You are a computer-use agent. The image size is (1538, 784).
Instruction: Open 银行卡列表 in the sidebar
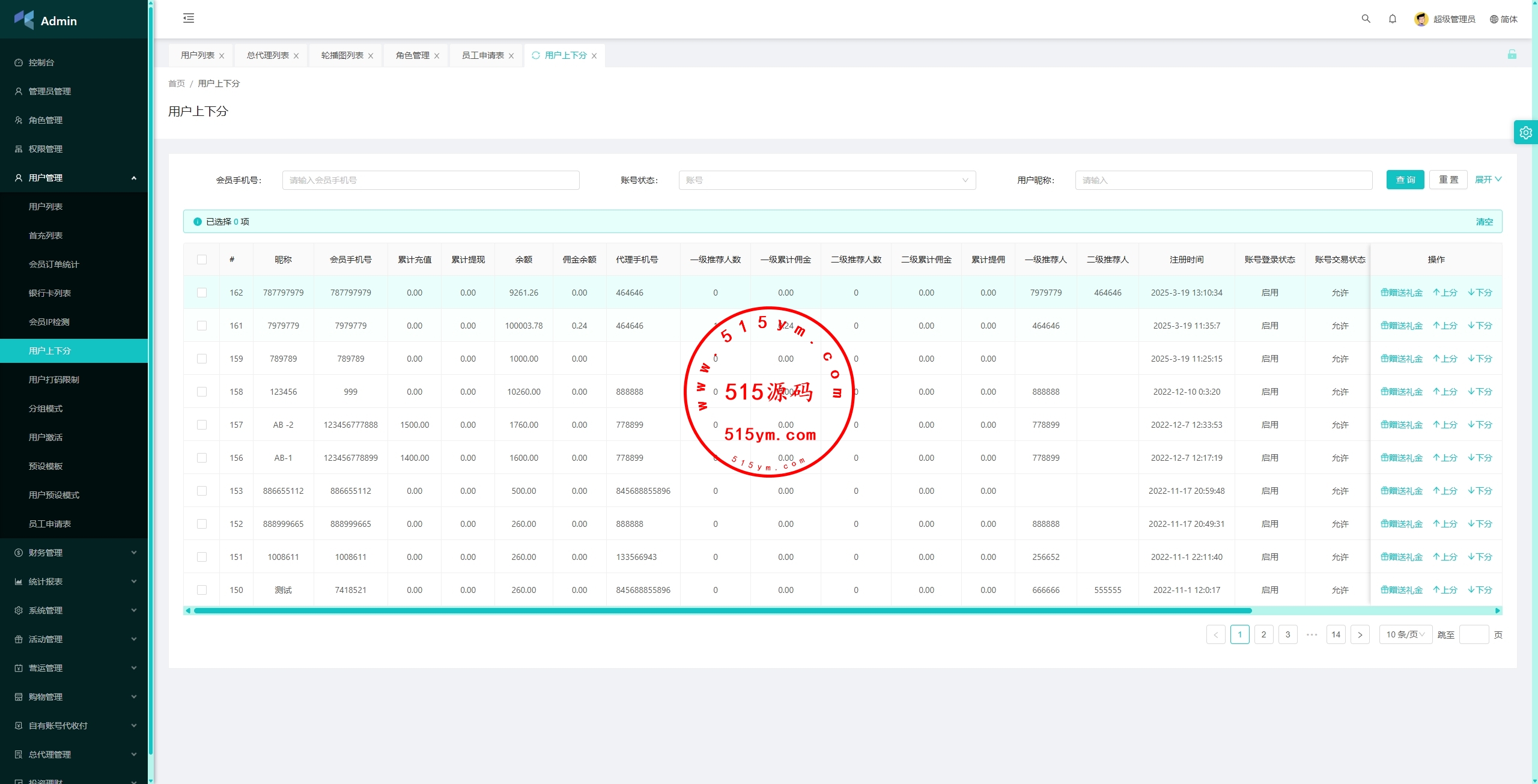pos(50,293)
